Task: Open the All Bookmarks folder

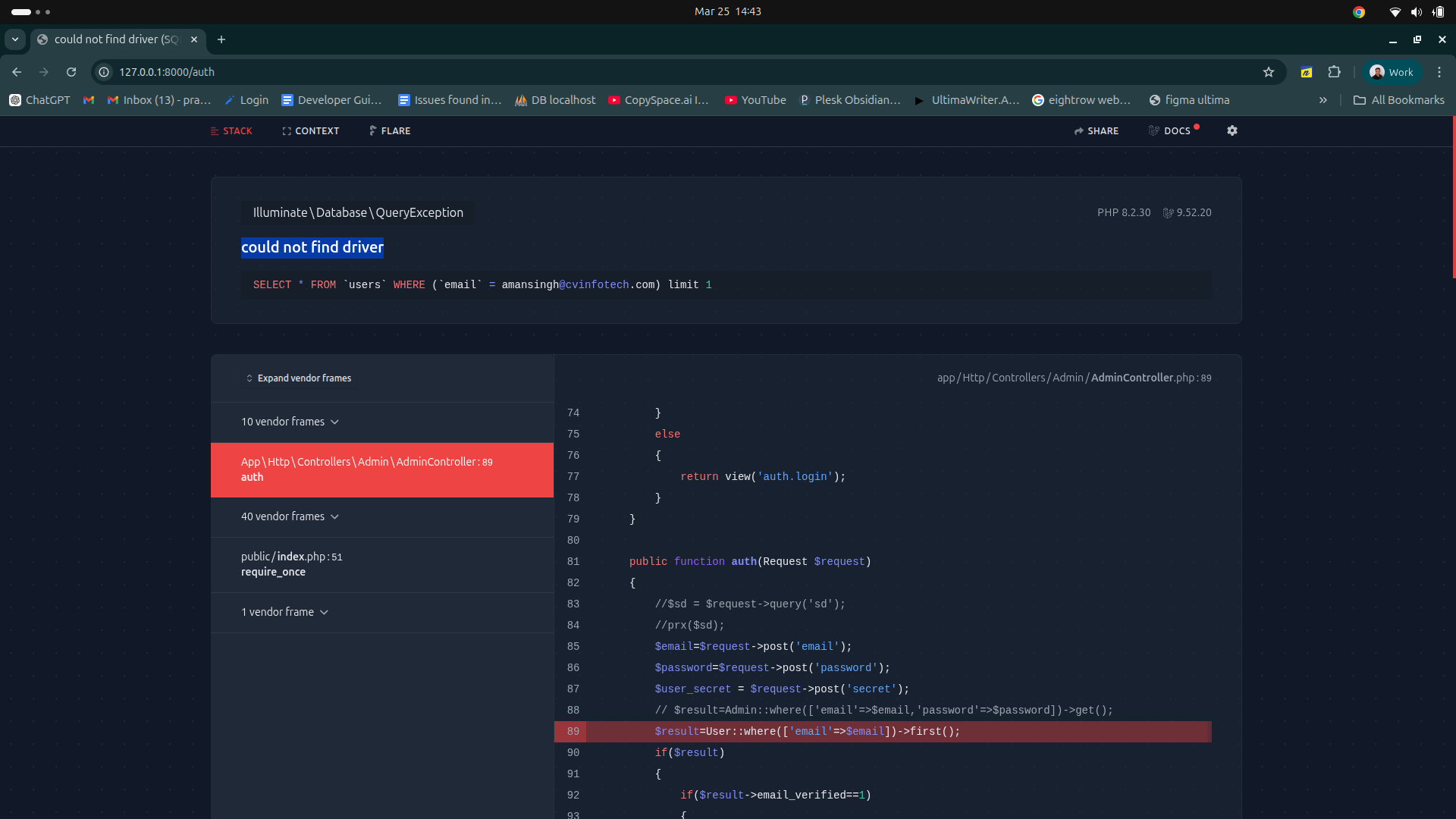Action: click(x=1399, y=100)
